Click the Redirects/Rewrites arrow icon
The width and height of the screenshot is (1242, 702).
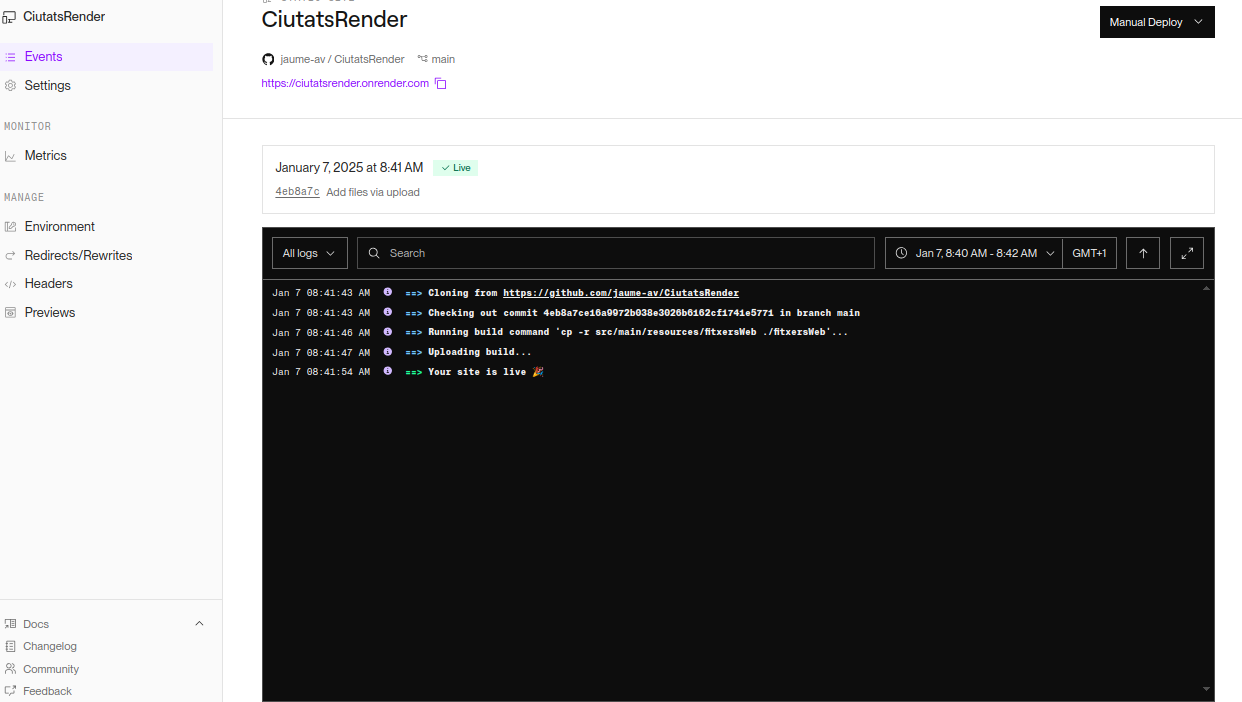pos(10,256)
